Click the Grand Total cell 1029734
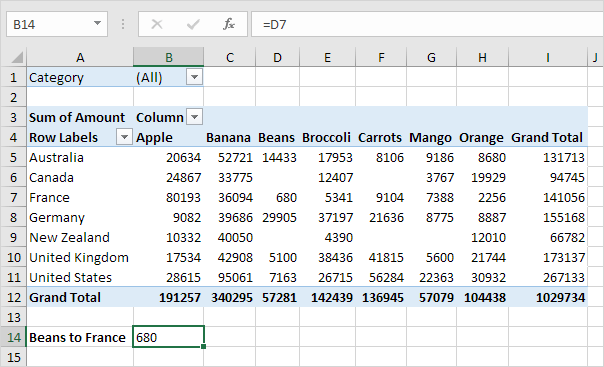Viewport: 604px width, 367px height. 548,297
